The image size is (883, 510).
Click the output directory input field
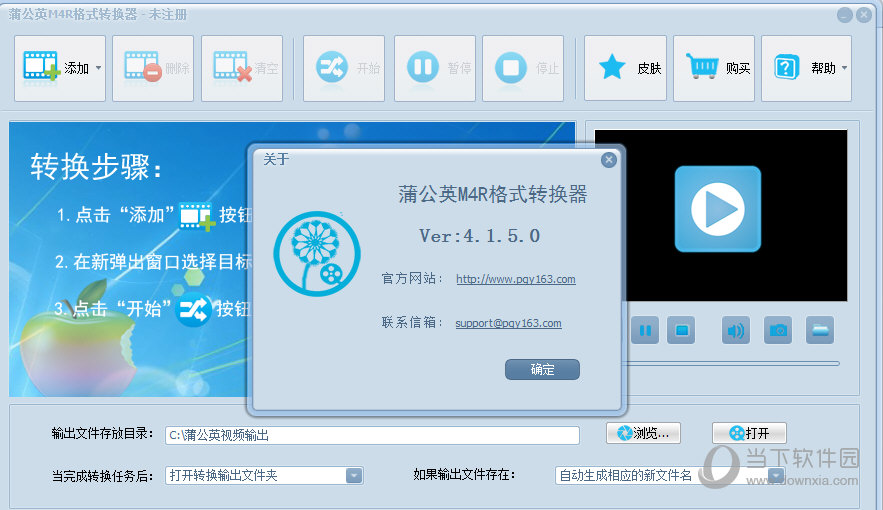372,435
